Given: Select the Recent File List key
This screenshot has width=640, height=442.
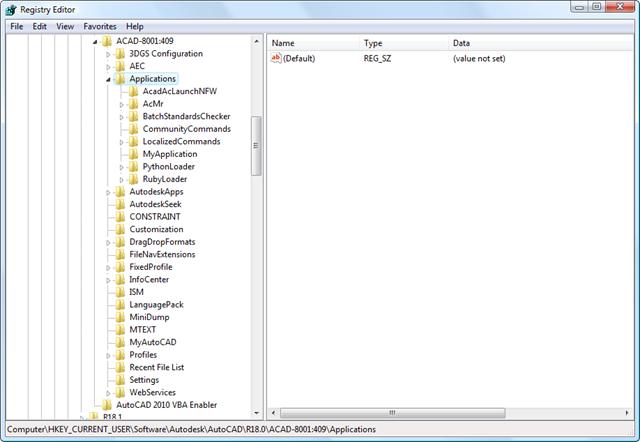Looking at the screenshot, I should 156,367.
